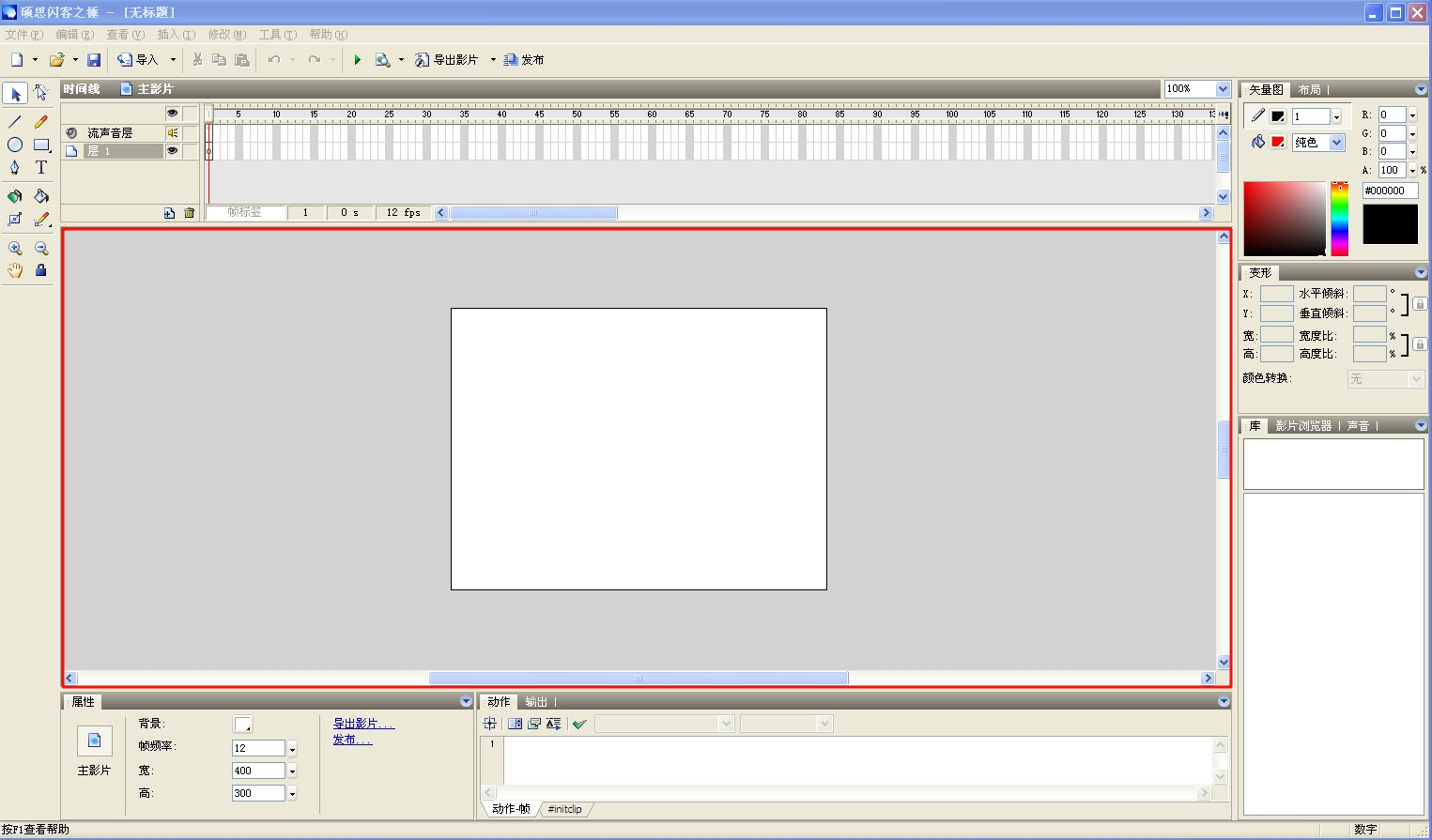Click the 主影片 timeline breadcrumb
Image resolution: width=1432 pixels, height=840 pixels.
tap(147, 89)
